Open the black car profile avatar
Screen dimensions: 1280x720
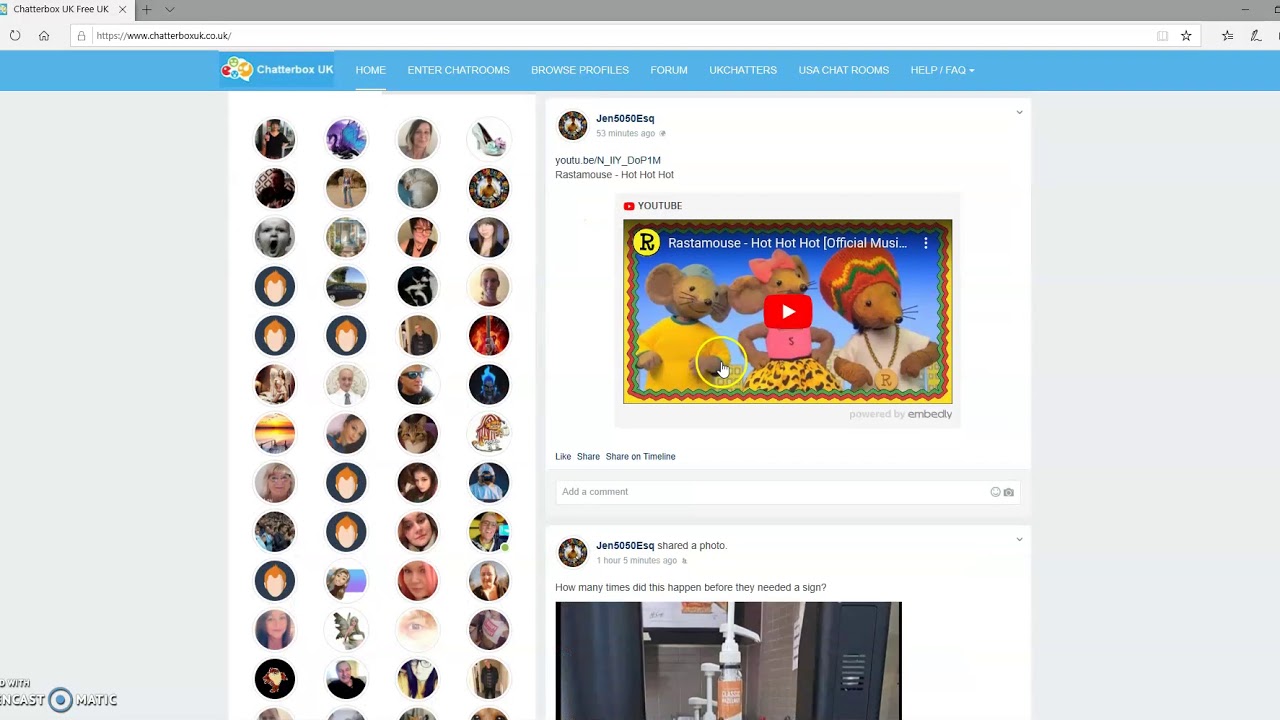[x=346, y=286]
